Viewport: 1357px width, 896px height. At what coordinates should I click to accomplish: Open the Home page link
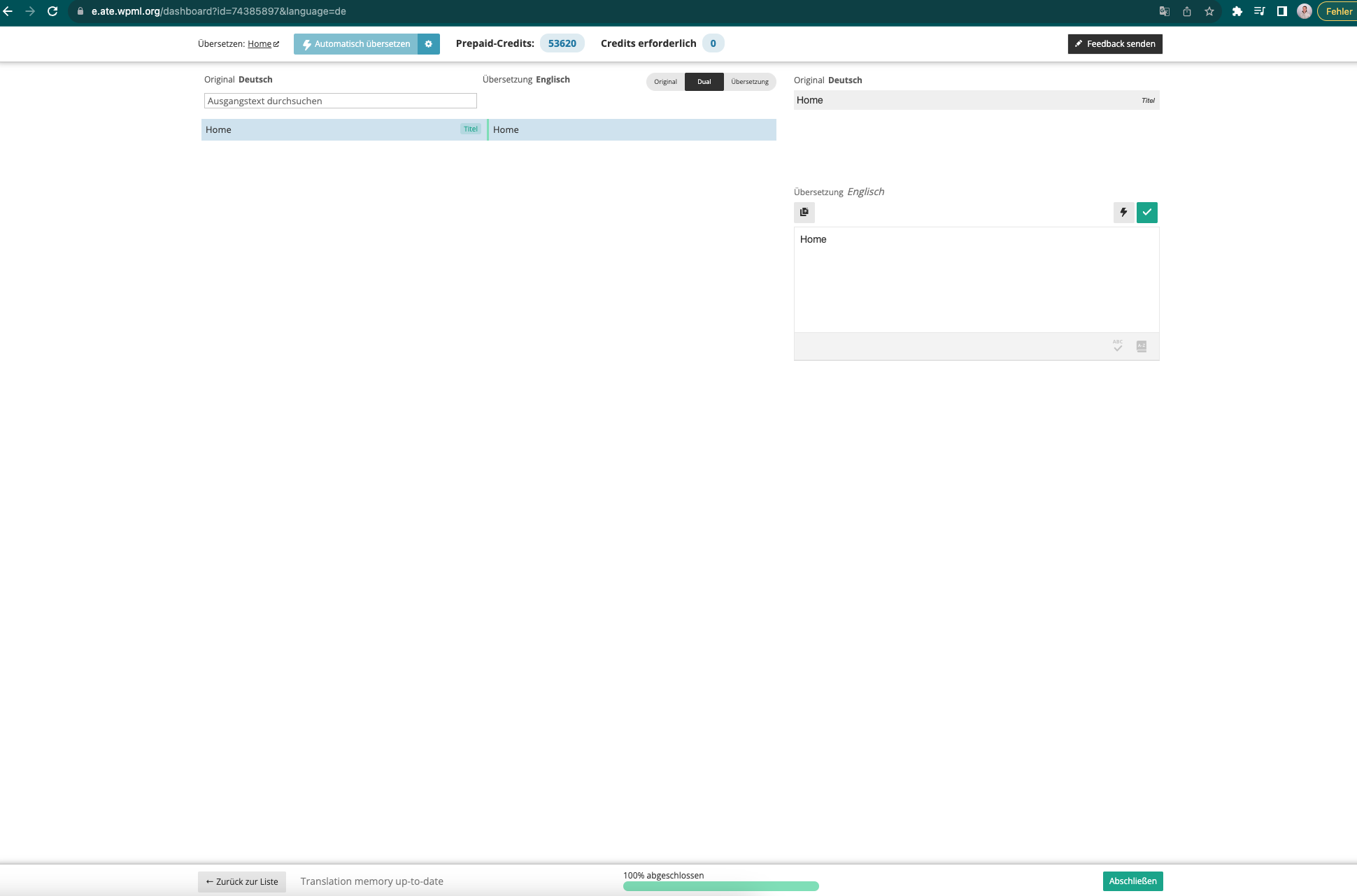click(263, 44)
